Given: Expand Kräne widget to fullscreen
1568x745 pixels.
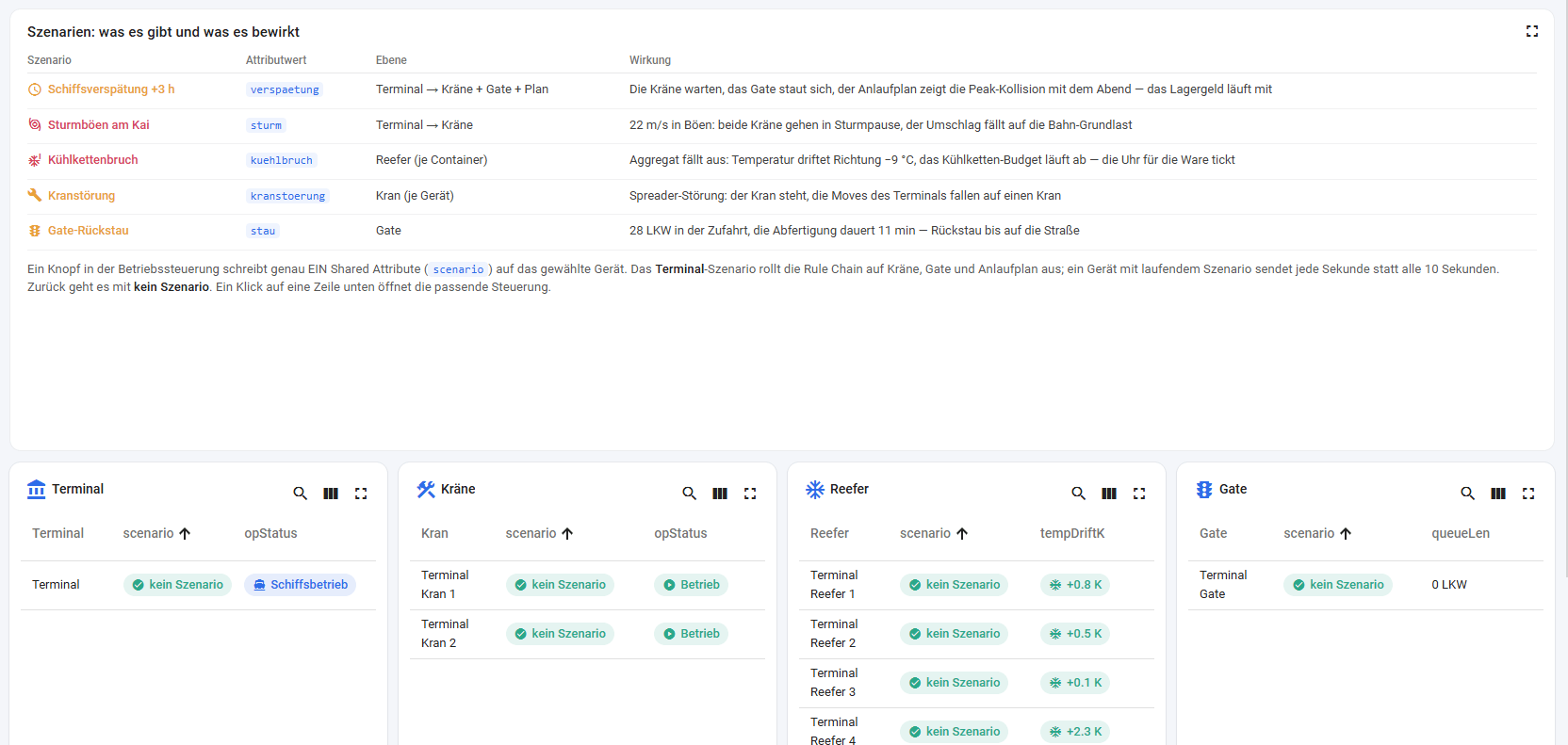Looking at the screenshot, I should point(750,494).
